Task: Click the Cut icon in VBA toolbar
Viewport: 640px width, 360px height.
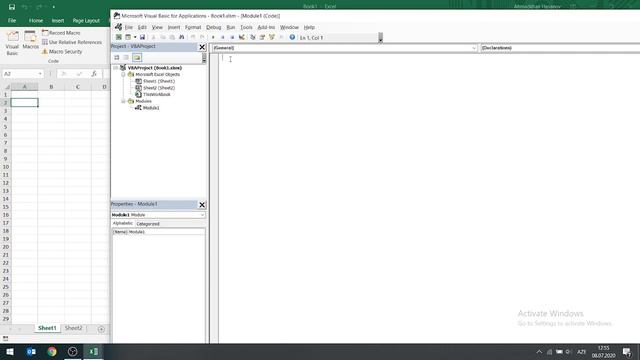Action: click(153, 37)
